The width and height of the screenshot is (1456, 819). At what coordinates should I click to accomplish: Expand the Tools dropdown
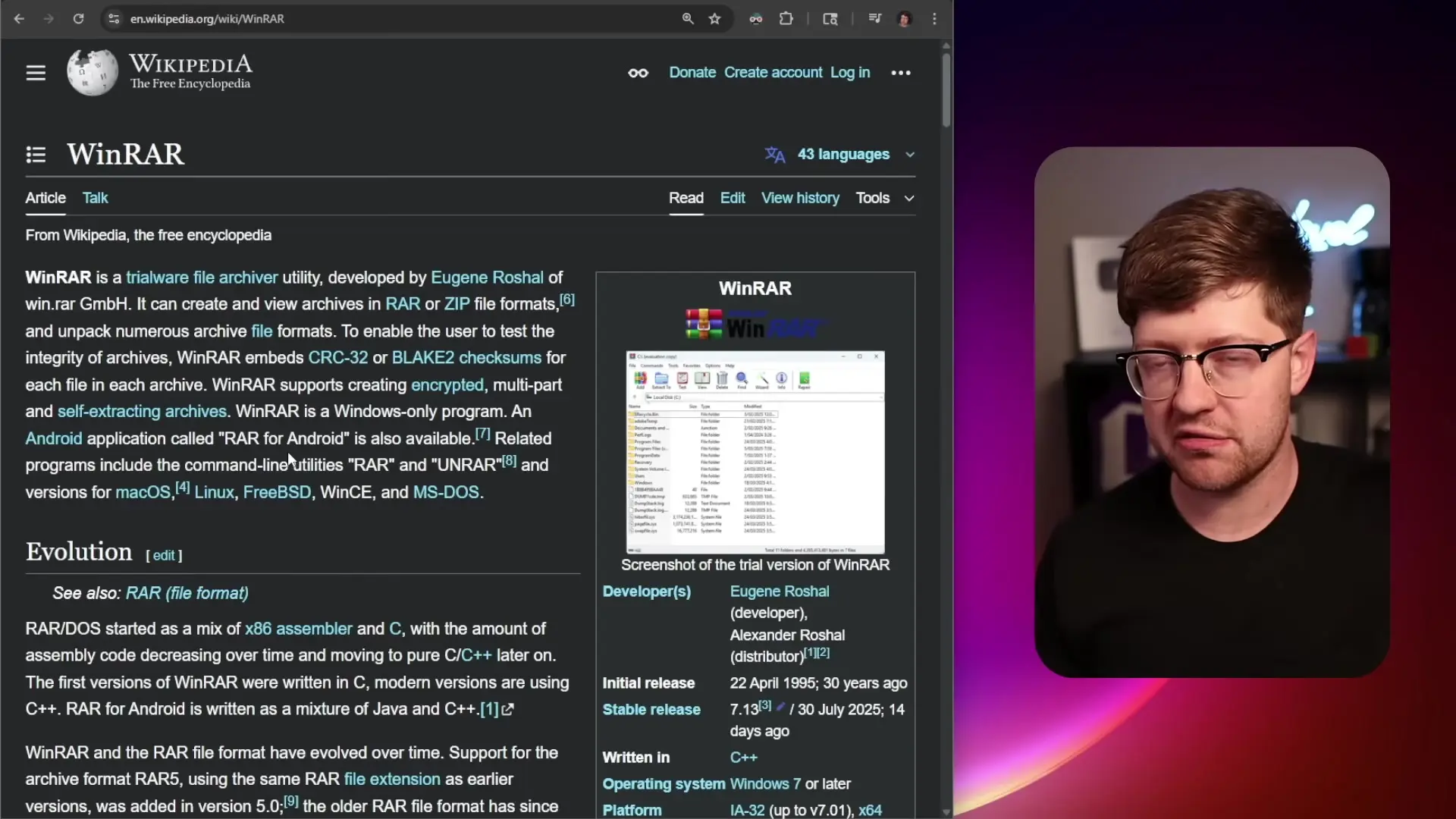point(884,198)
